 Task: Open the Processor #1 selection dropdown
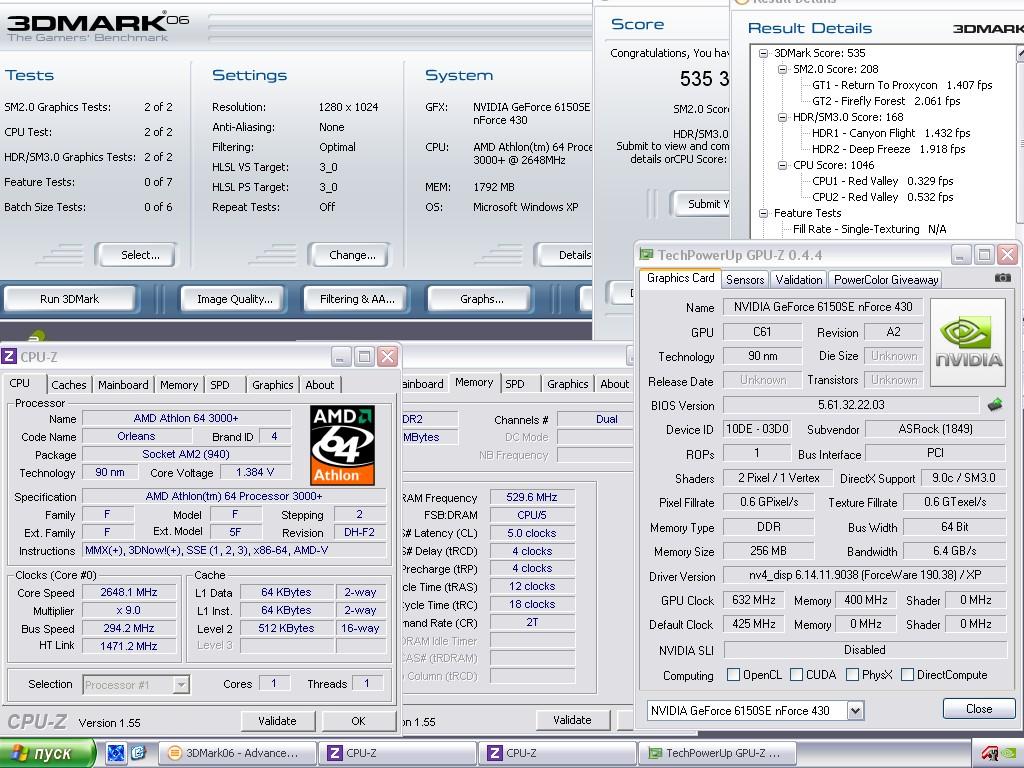coord(181,685)
